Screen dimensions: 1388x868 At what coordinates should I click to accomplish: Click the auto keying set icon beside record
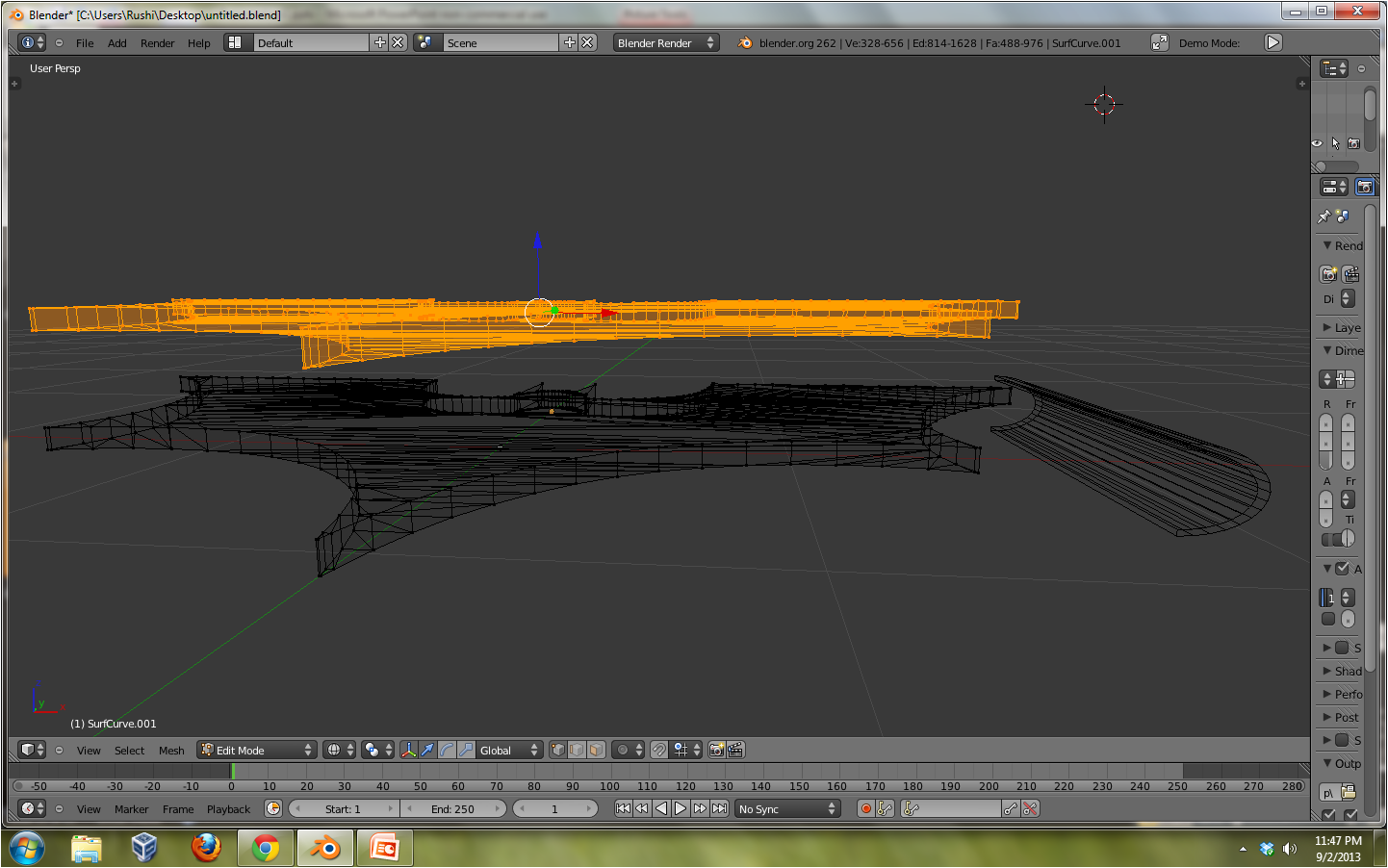click(x=886, y=808)
